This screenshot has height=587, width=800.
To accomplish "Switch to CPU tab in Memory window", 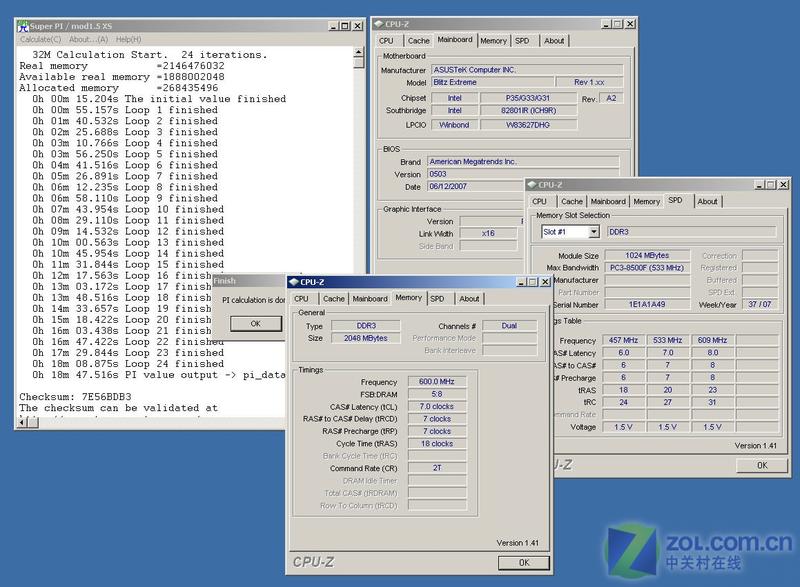I will click(302, 299).
